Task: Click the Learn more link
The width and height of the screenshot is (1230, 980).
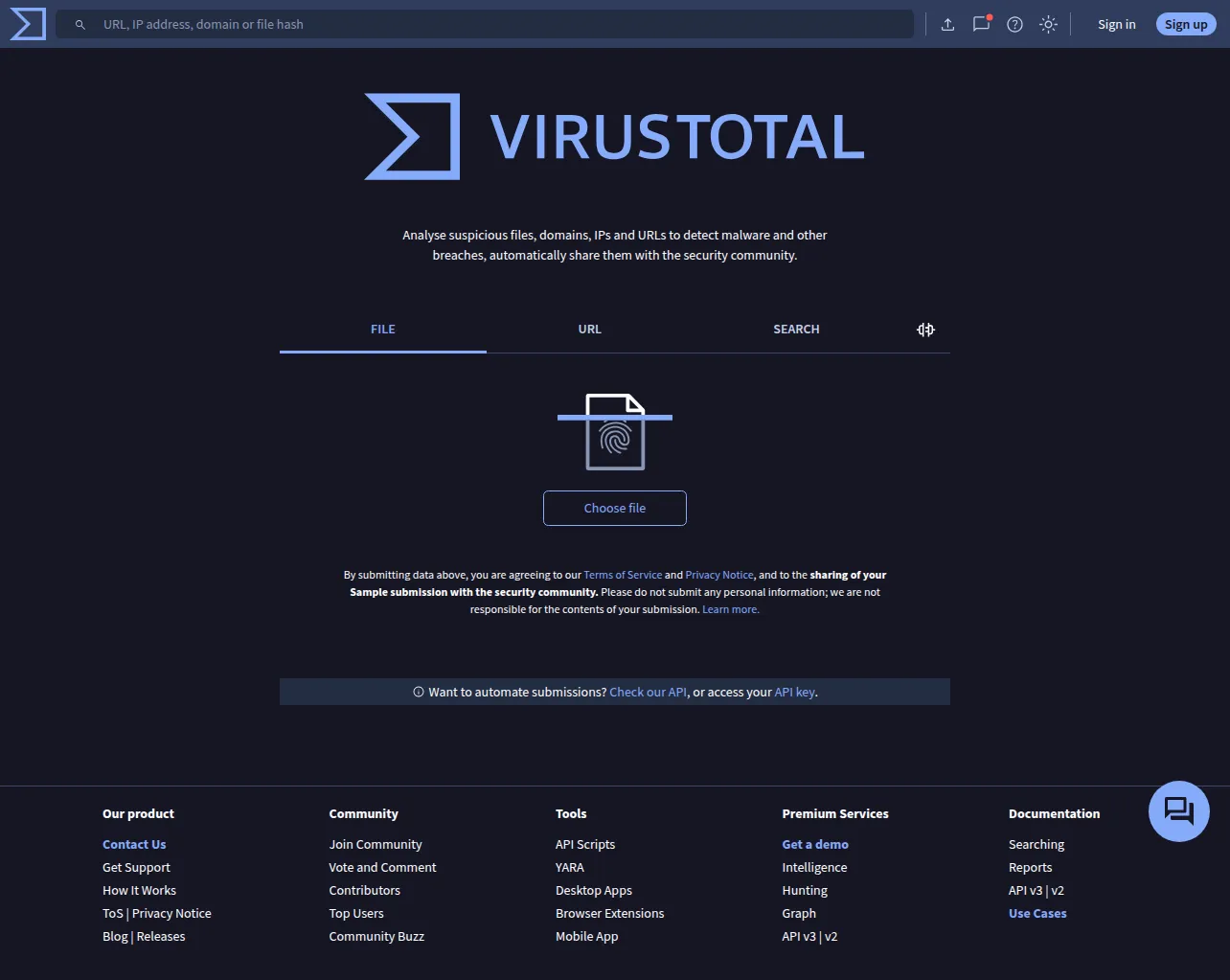Action: tap(731, 609)
